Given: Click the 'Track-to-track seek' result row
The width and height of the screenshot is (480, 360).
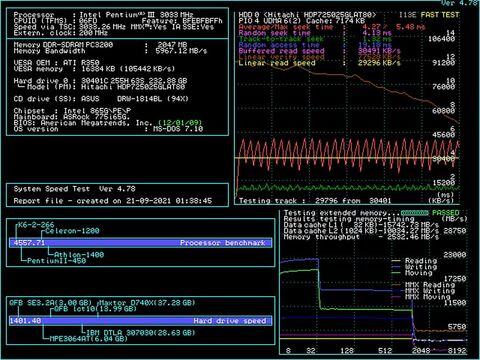Looking at the screenshot, I should (x=315, y=39).
